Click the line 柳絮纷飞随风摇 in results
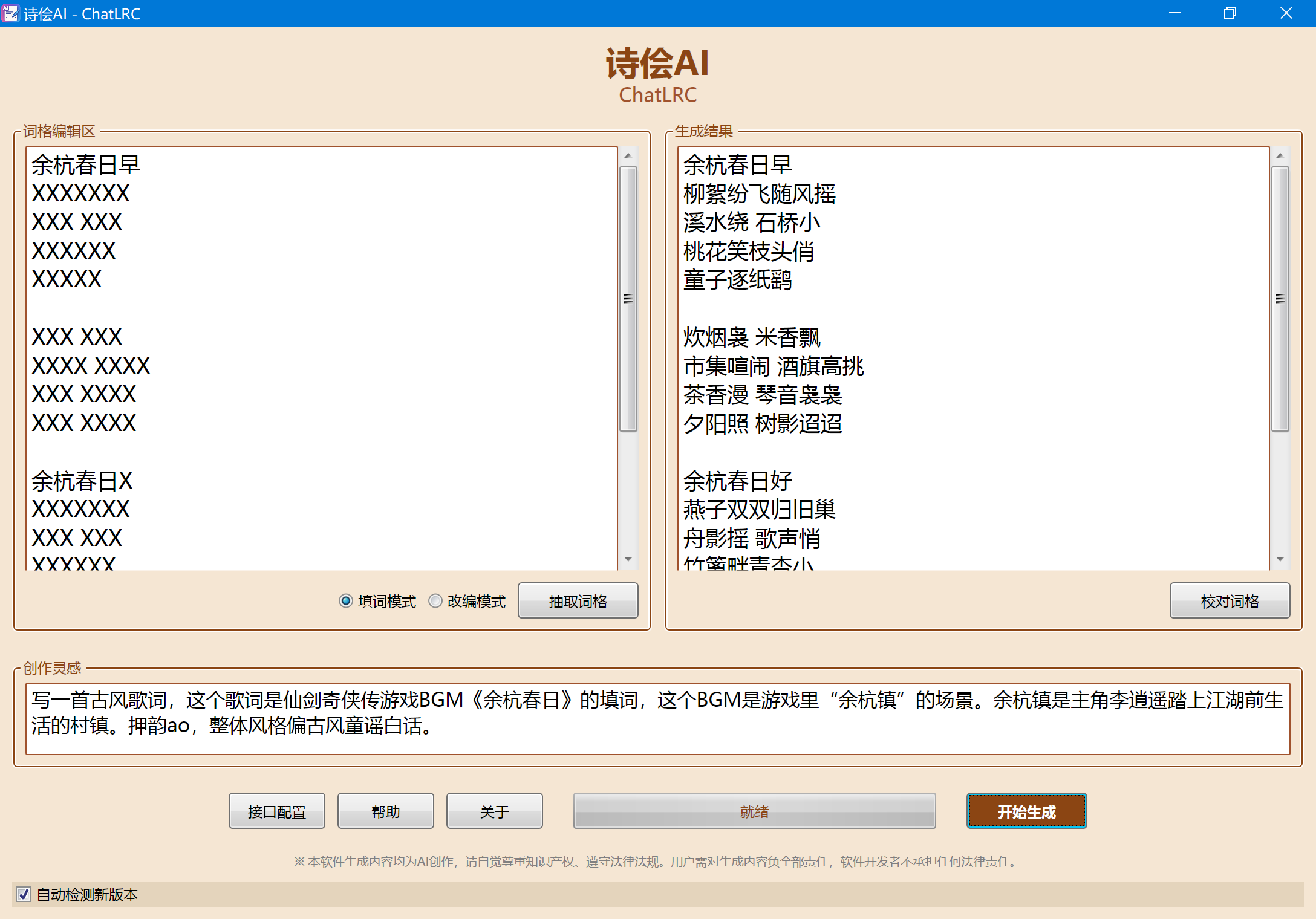The width and height of the screenshot is (1316, 919). (760, 194)
